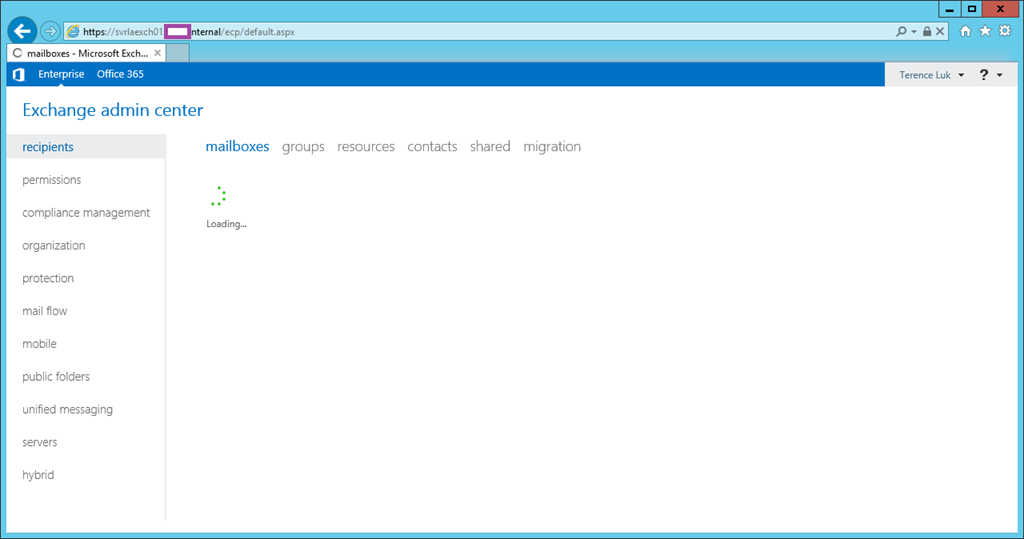Open a new blank browser tab

178,54
